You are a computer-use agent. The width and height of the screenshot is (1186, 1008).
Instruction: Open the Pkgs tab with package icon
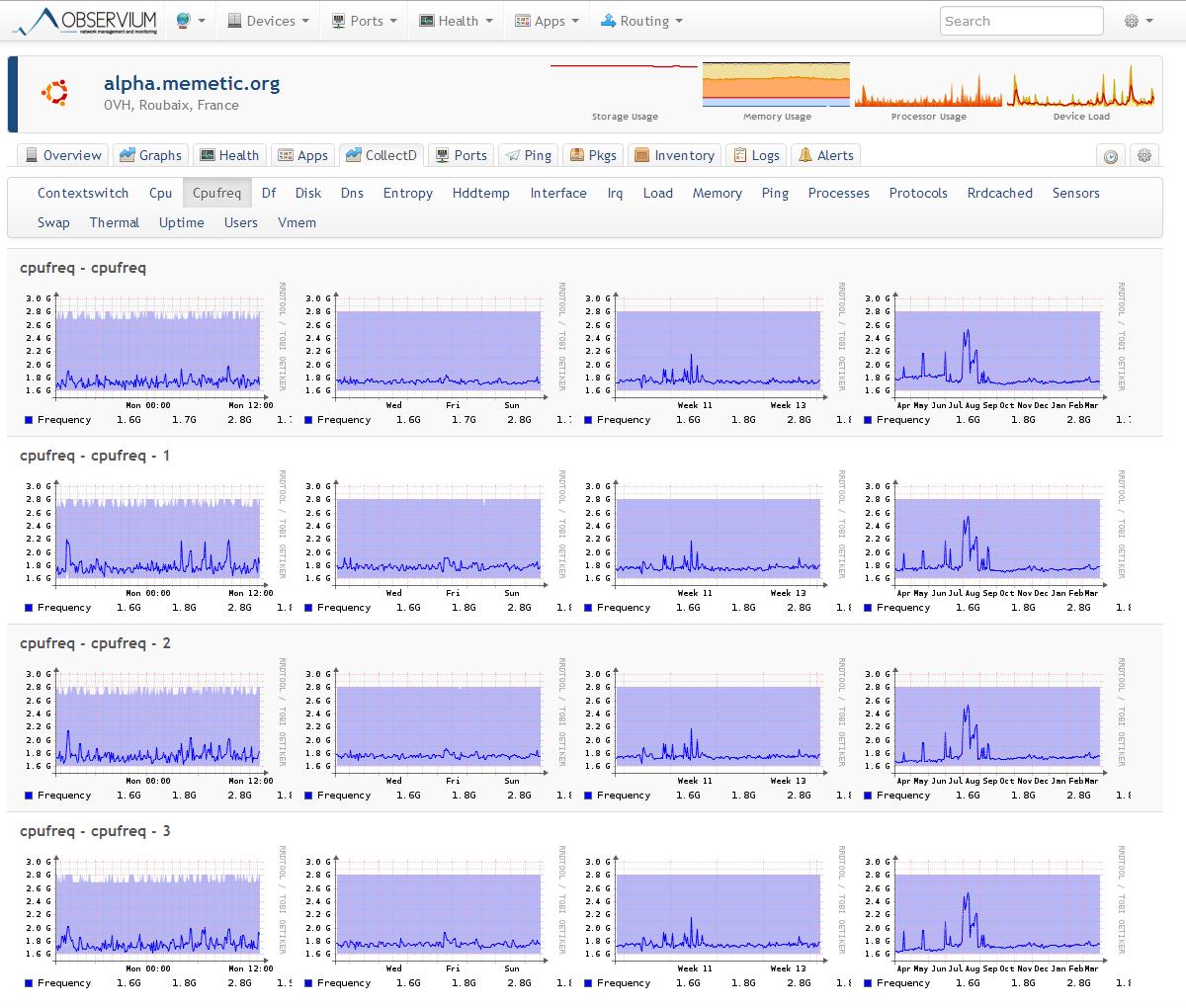592,155
